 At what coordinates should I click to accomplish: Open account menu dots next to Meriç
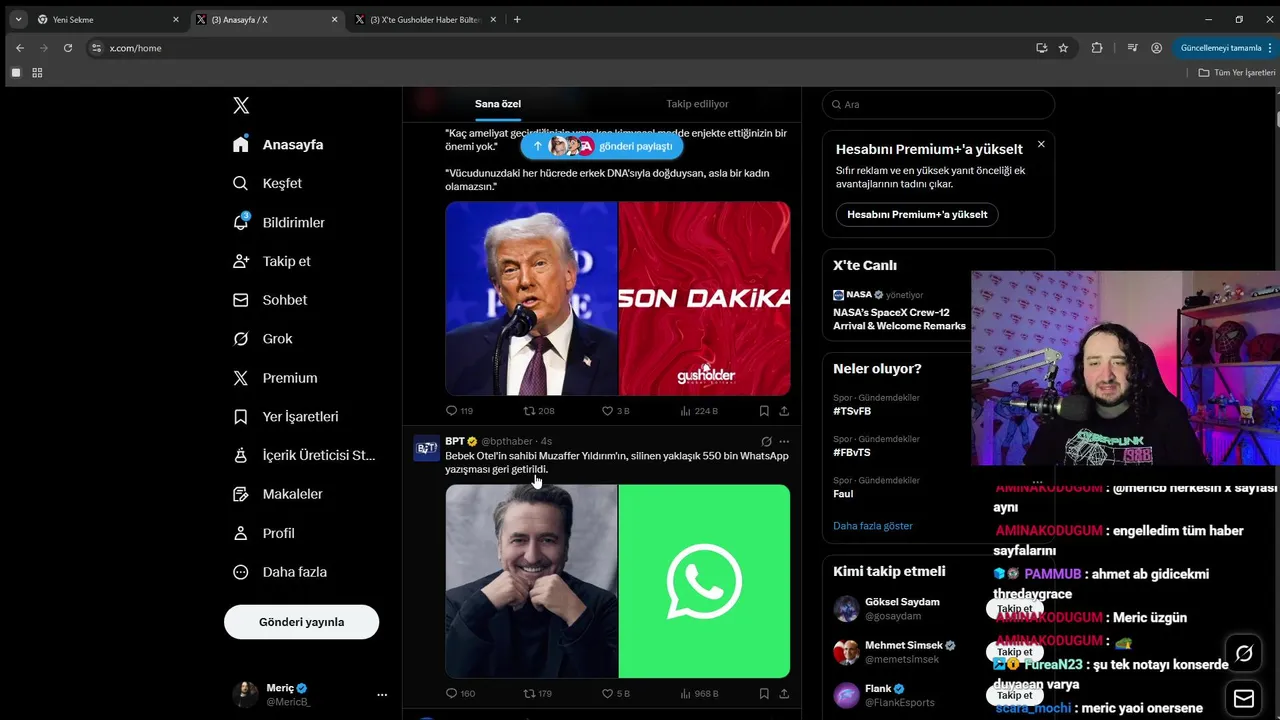pyautogui.click(x=382, y=694)
